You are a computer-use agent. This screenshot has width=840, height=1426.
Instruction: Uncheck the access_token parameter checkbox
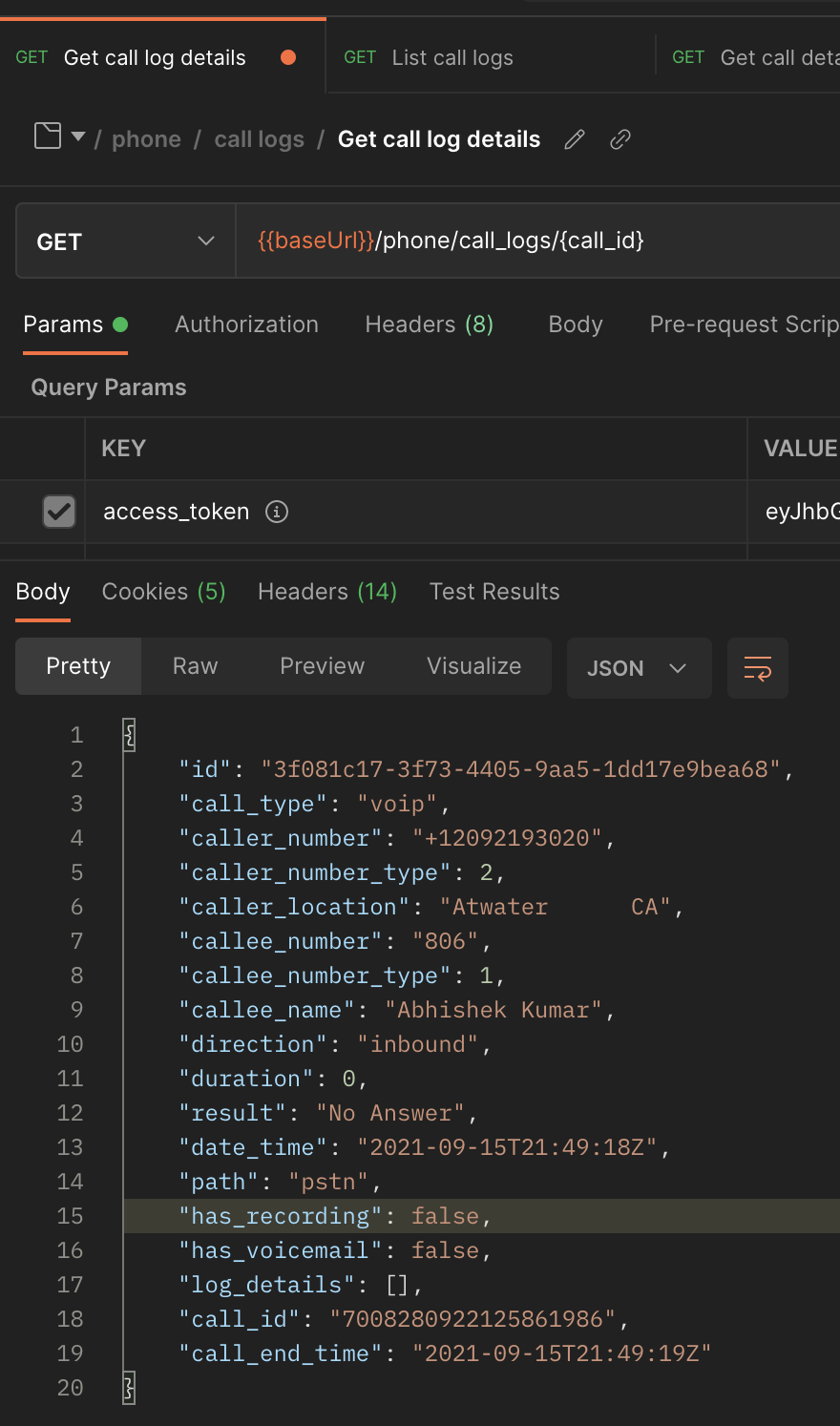[x=59, y=512]
